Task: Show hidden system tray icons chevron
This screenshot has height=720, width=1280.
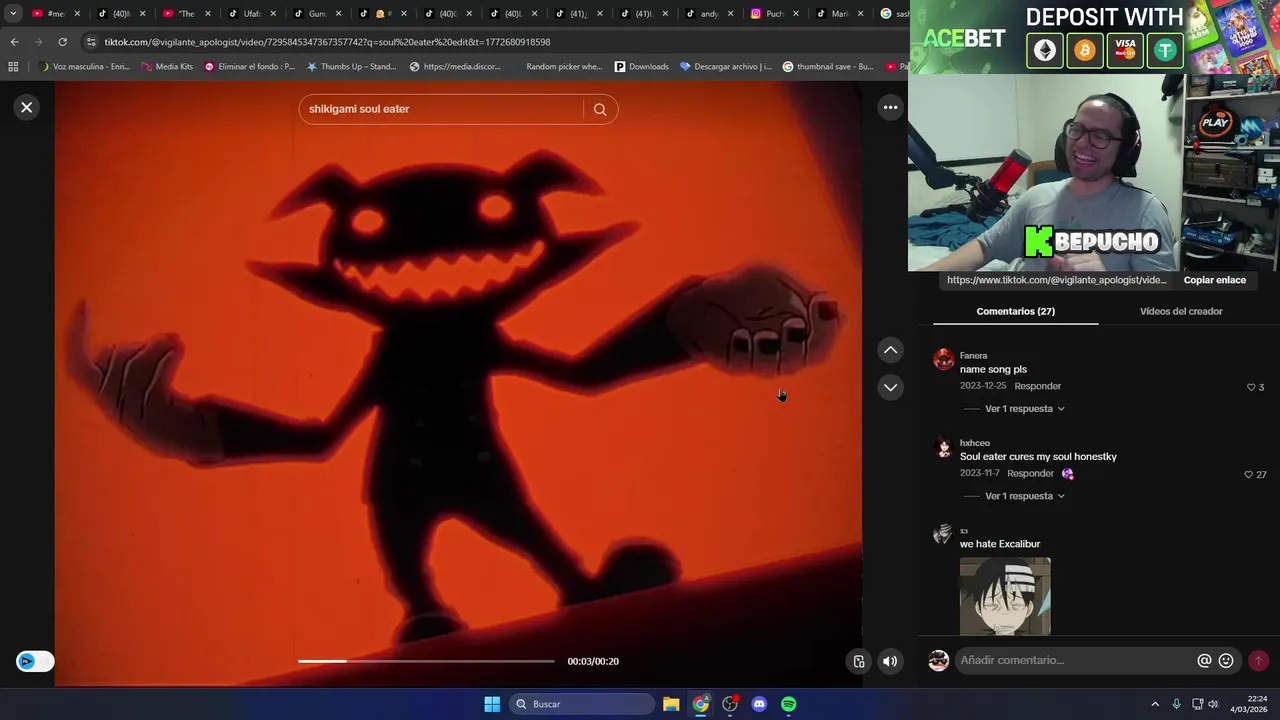Action: [1155, 704]
